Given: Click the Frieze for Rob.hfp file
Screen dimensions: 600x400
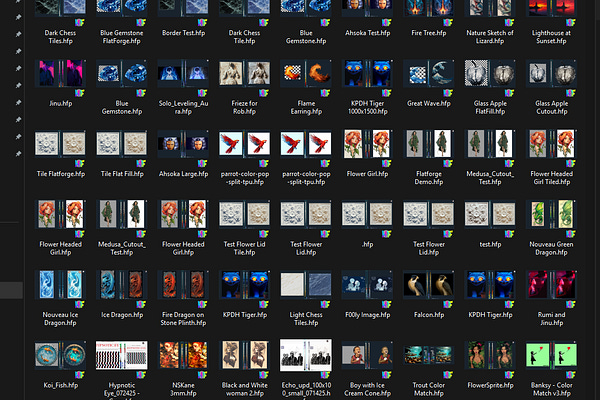Looking at the screenshot, I should point(245,87).
